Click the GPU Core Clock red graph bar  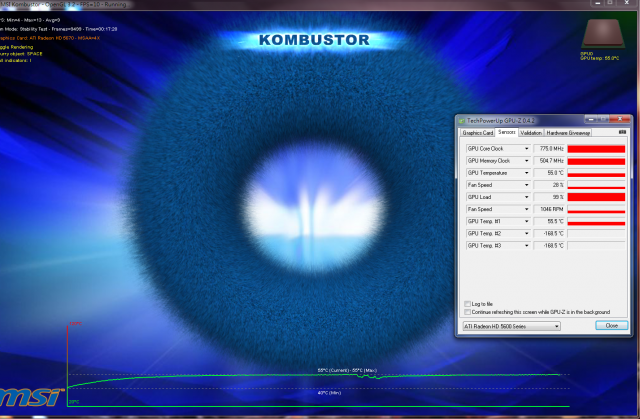(596, 149)
